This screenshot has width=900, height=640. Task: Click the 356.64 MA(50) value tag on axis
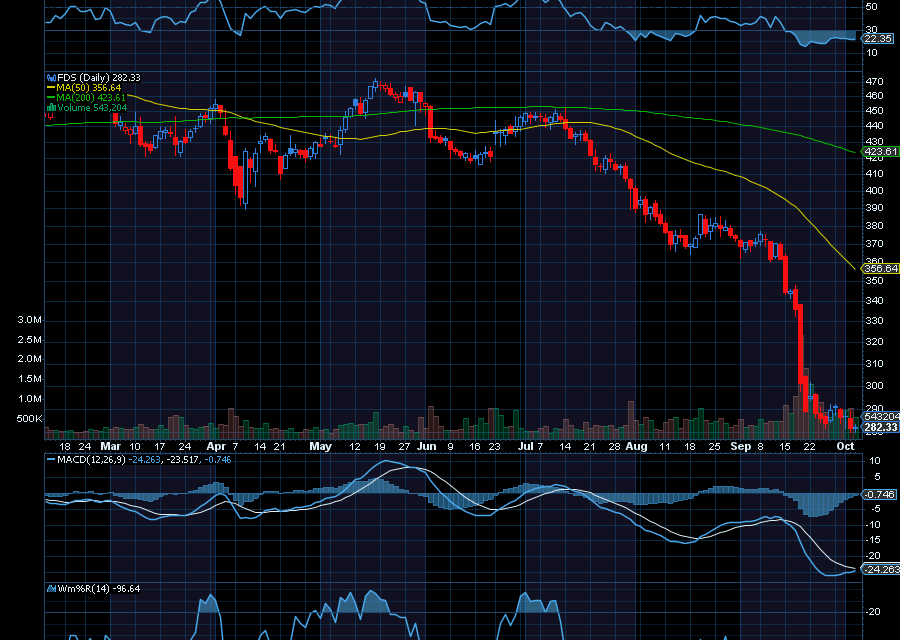pyautogui.click(x=878, y=268)
